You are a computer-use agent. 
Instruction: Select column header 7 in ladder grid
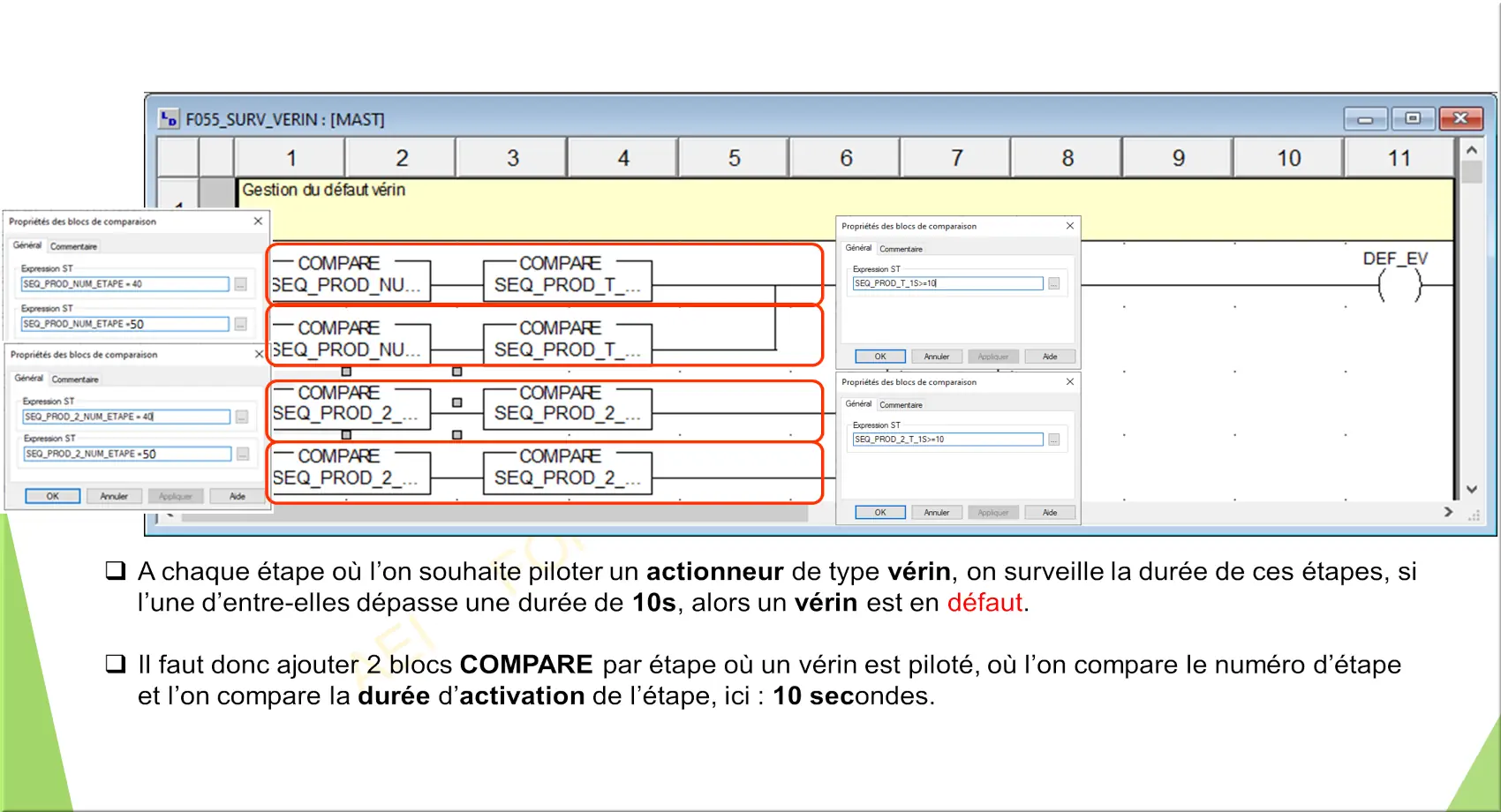956,158
